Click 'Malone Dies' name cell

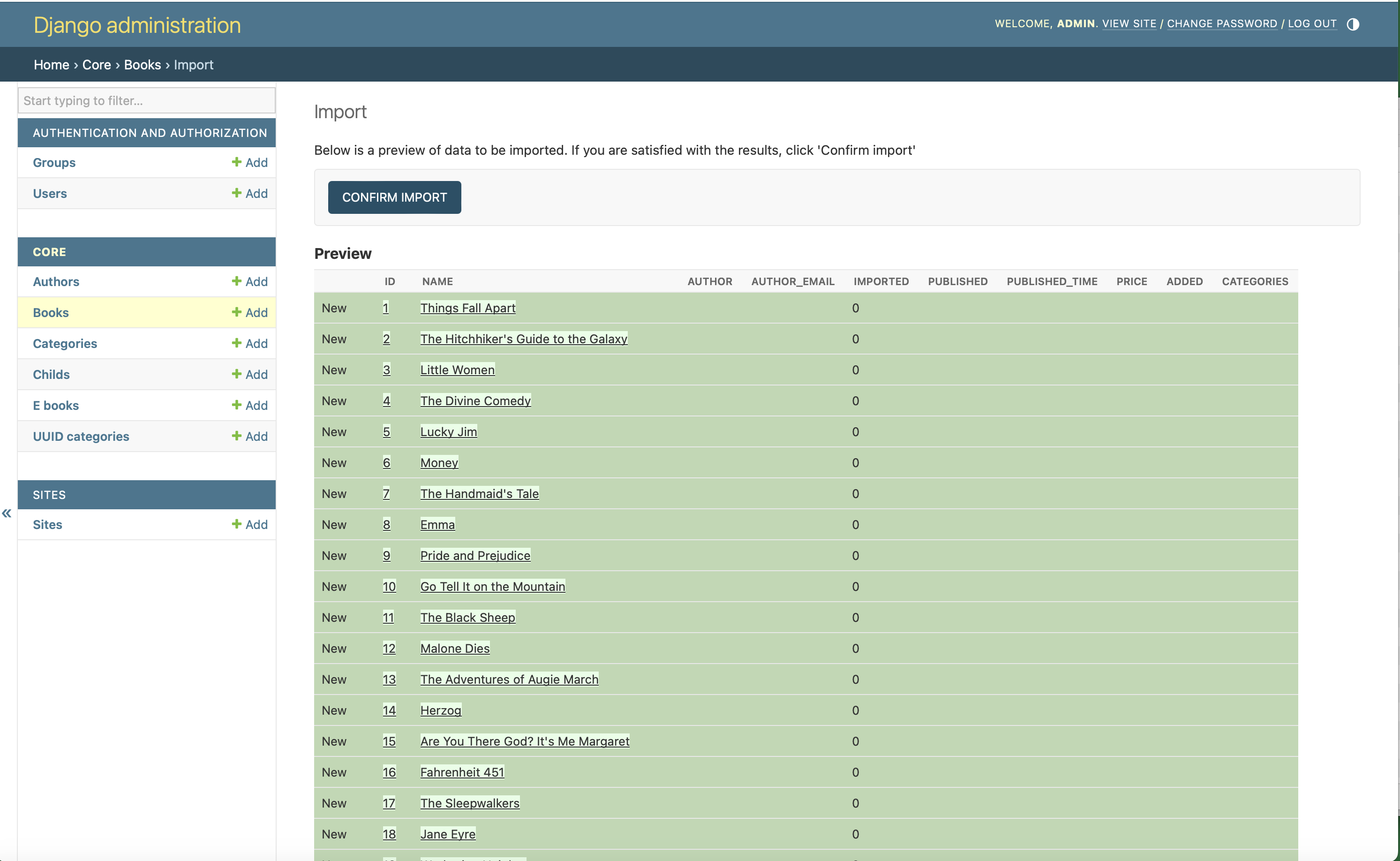click(455, 648)
